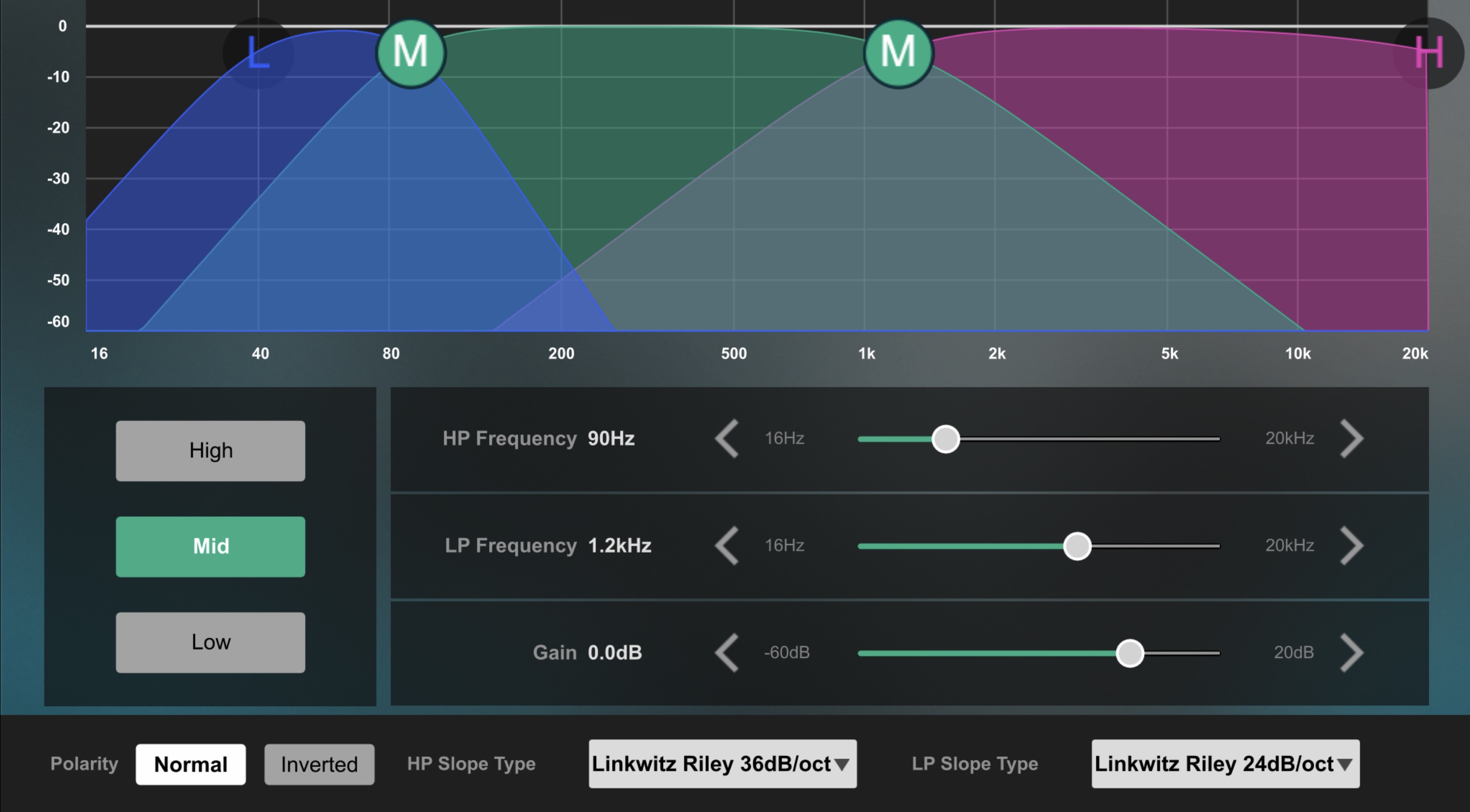Increase LP Frequency with the right arrow

coord(1351,546)
